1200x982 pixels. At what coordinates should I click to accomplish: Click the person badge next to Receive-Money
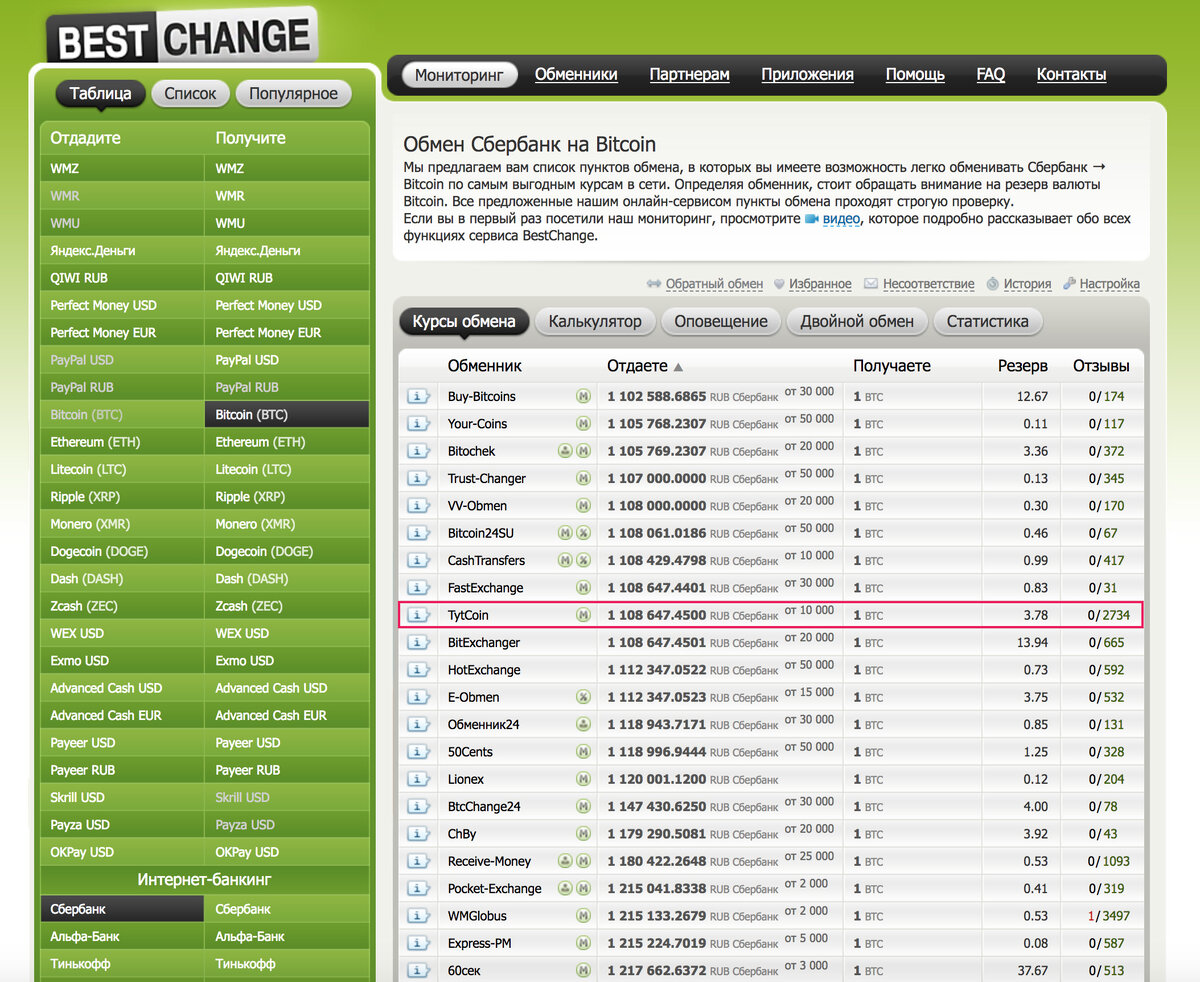click(x=566, y=861)
